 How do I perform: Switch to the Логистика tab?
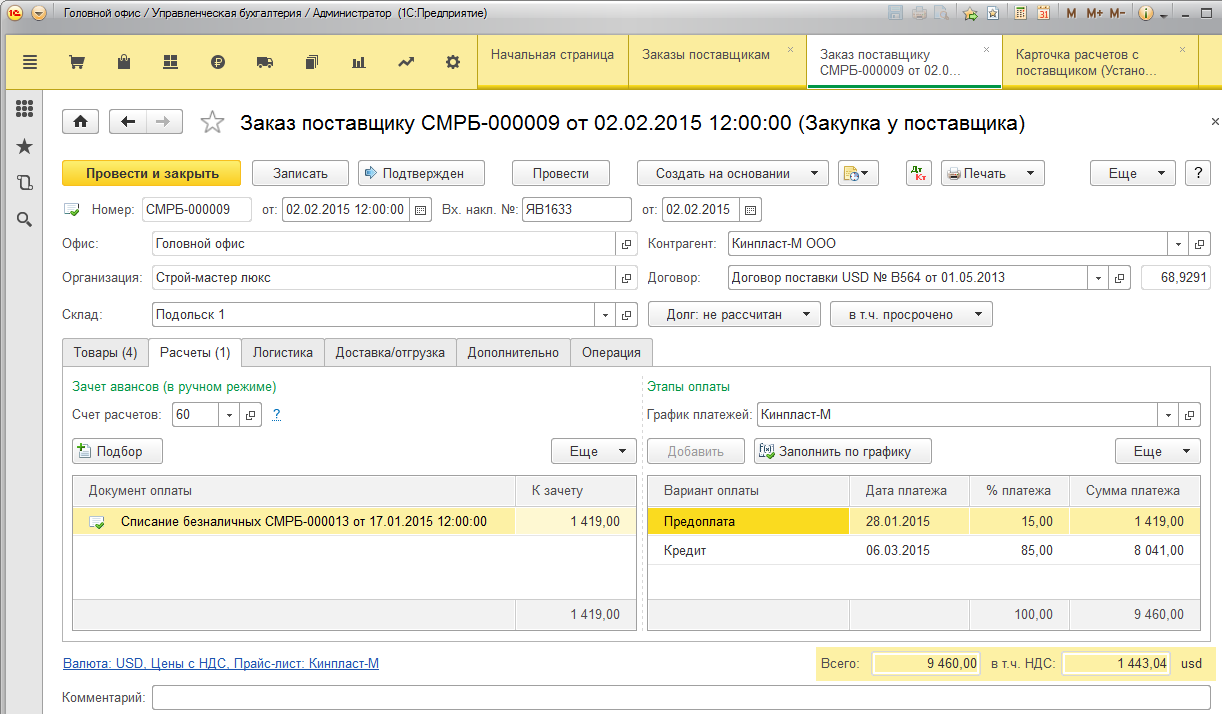(x=283, y=352)
